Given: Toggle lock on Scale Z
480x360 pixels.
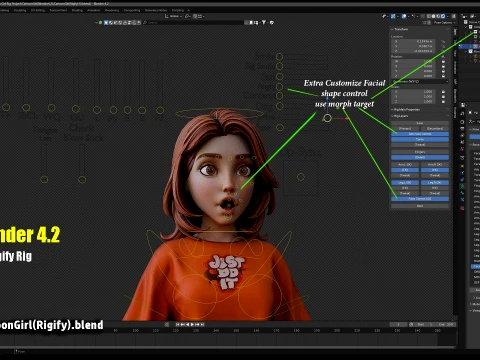Looking at the screenshot, I should pos(443,101).
